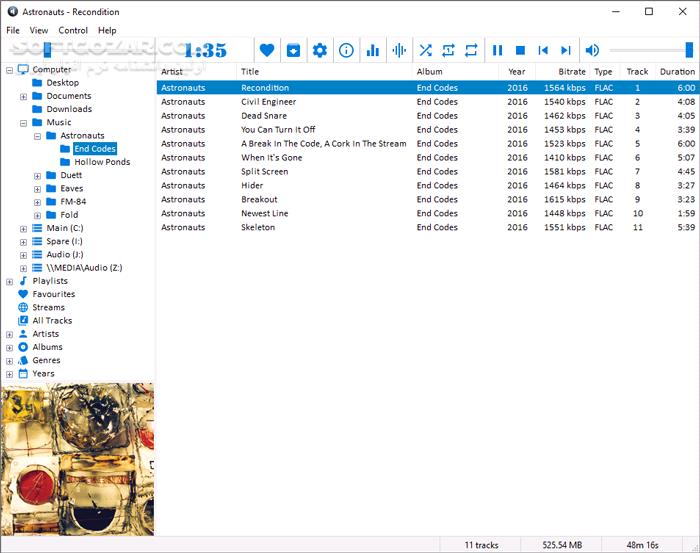Image resolution: width=700 pixels, height=553 pixels.
Task: Click the heart favourite icon in toolbar
Action: point(267,50)
